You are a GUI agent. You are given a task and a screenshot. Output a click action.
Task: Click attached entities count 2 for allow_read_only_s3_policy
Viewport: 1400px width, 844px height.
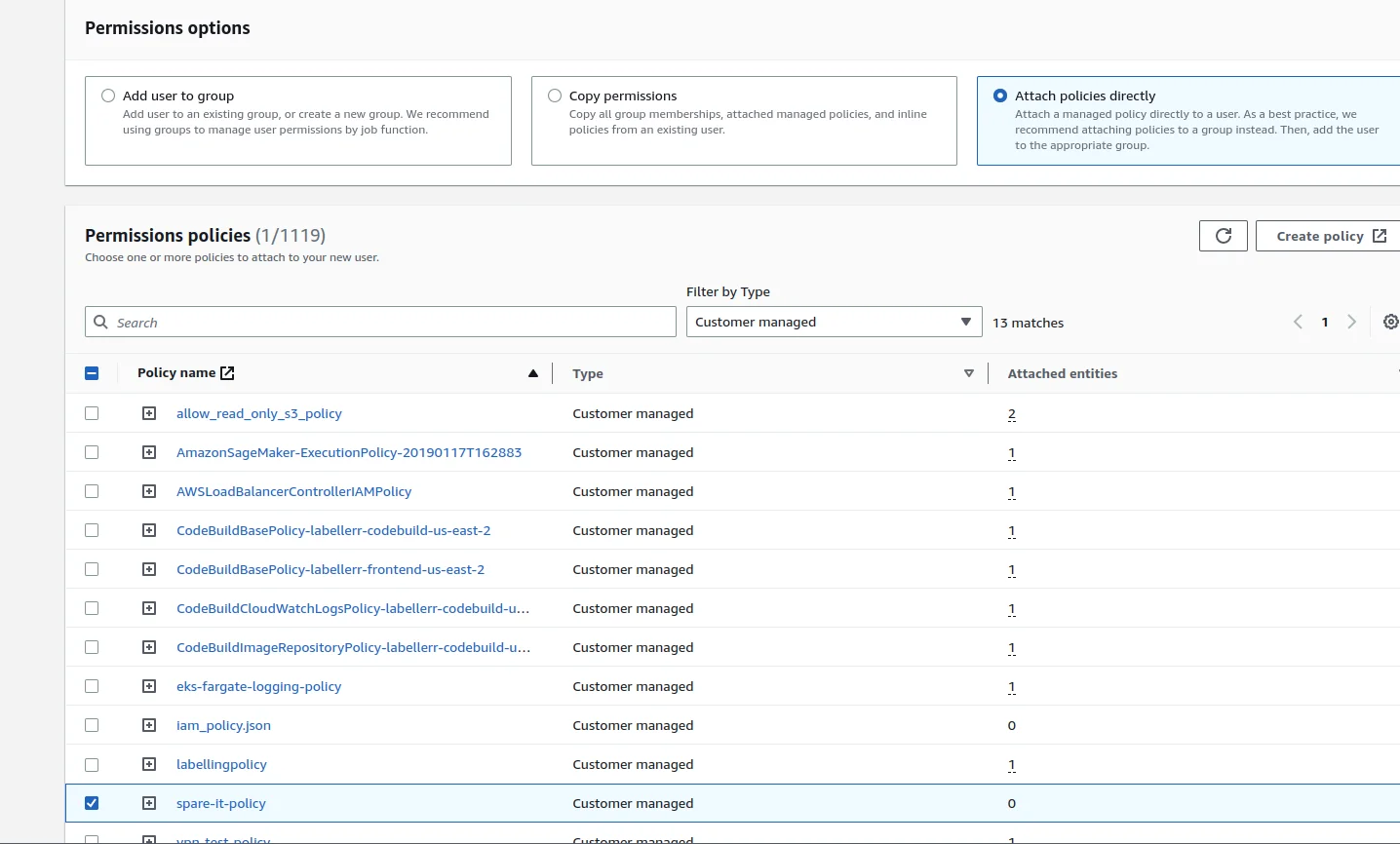pyautogui.click(x=1012, y=414)
